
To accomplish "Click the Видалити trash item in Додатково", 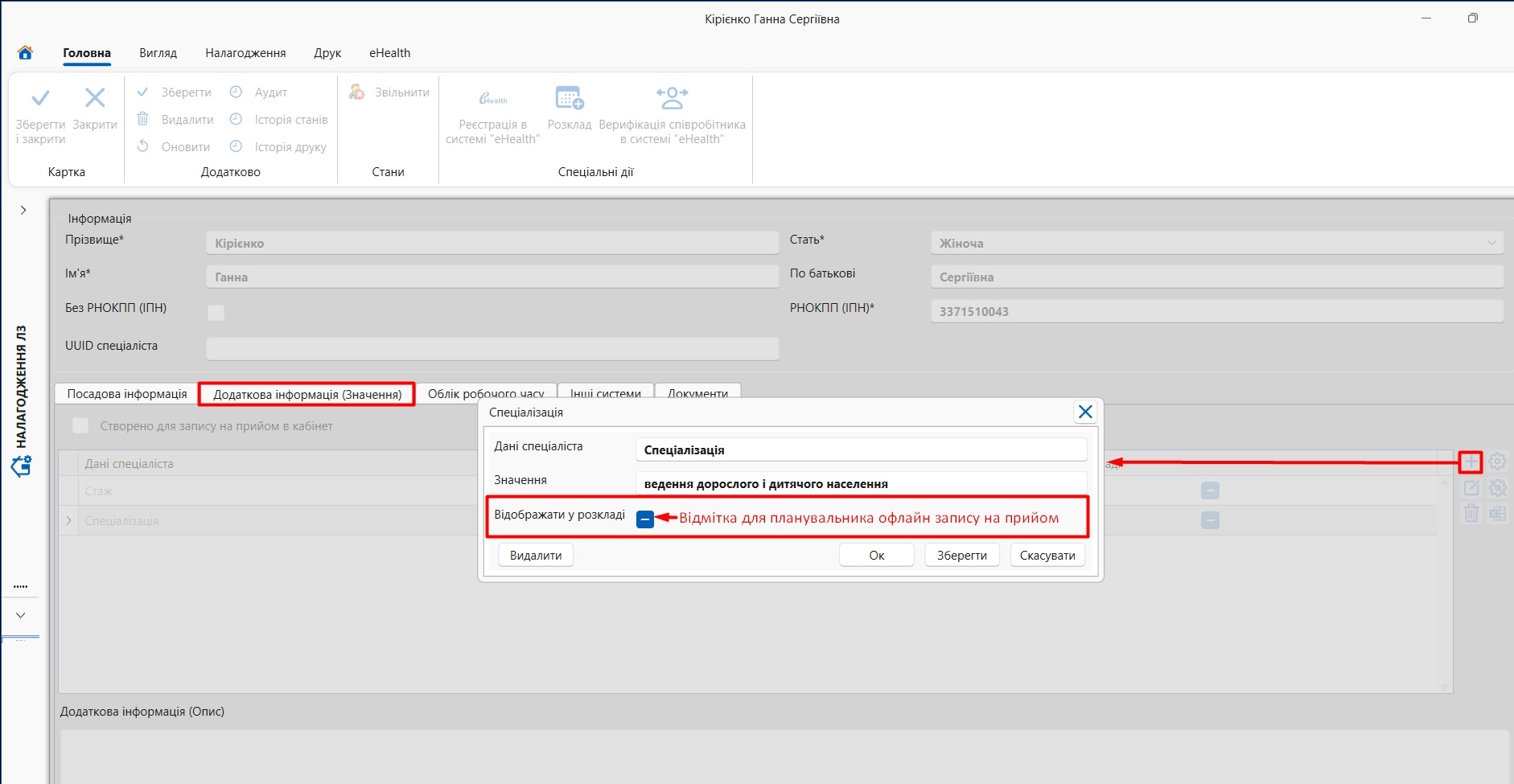I will point(175,120).
